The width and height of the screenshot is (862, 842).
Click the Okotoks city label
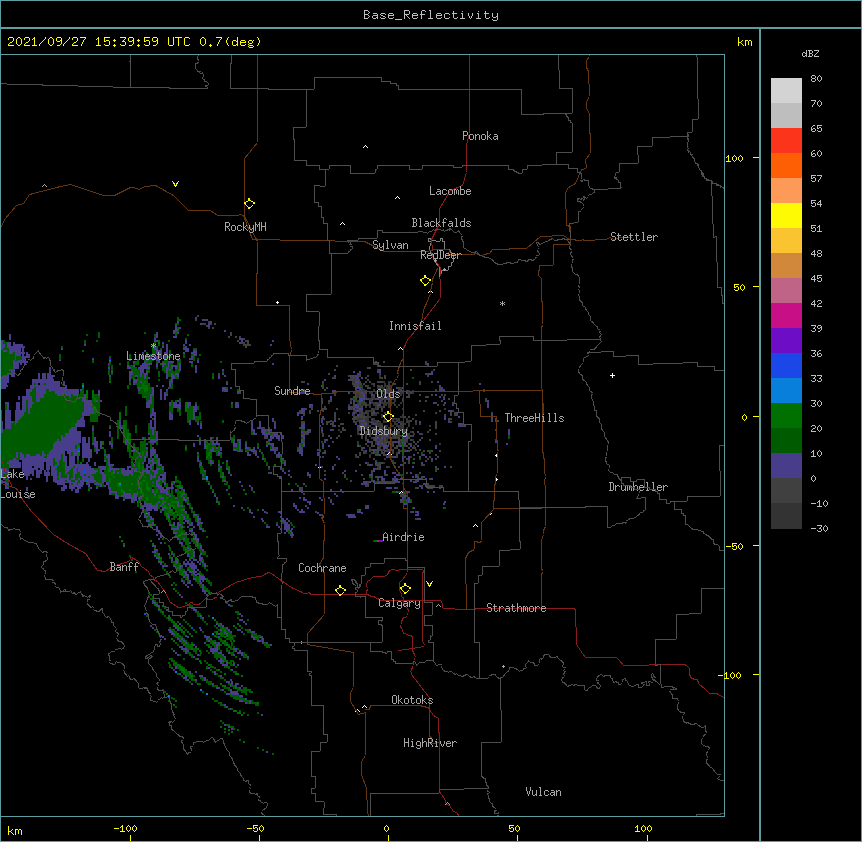coord(412,700)
